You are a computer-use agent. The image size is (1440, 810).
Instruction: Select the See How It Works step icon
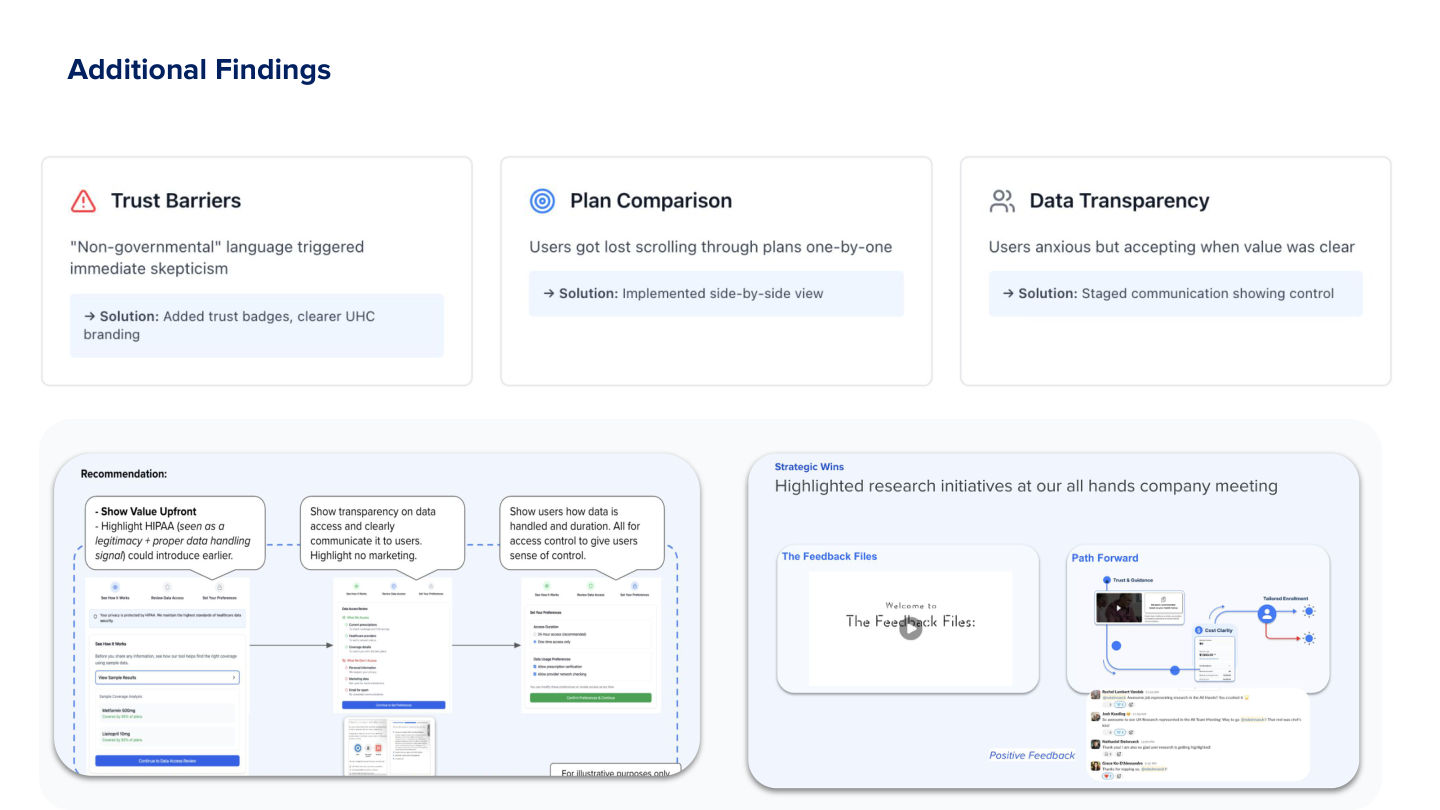point(115,586)
